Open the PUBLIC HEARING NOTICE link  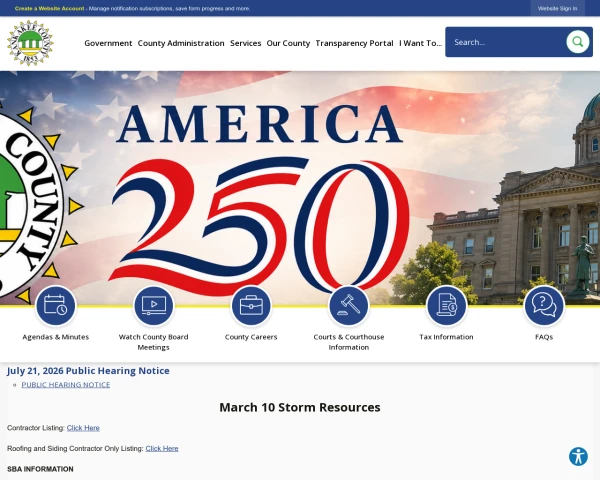(x=66, y=384)
